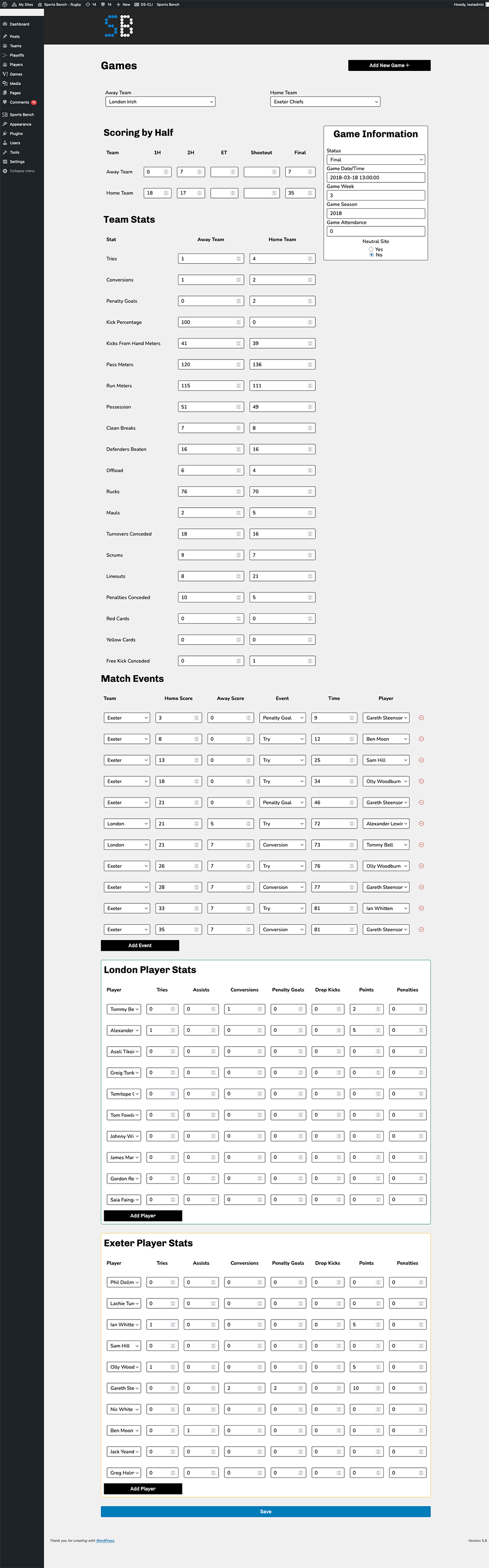Open the WordPress footer link

105,1541
